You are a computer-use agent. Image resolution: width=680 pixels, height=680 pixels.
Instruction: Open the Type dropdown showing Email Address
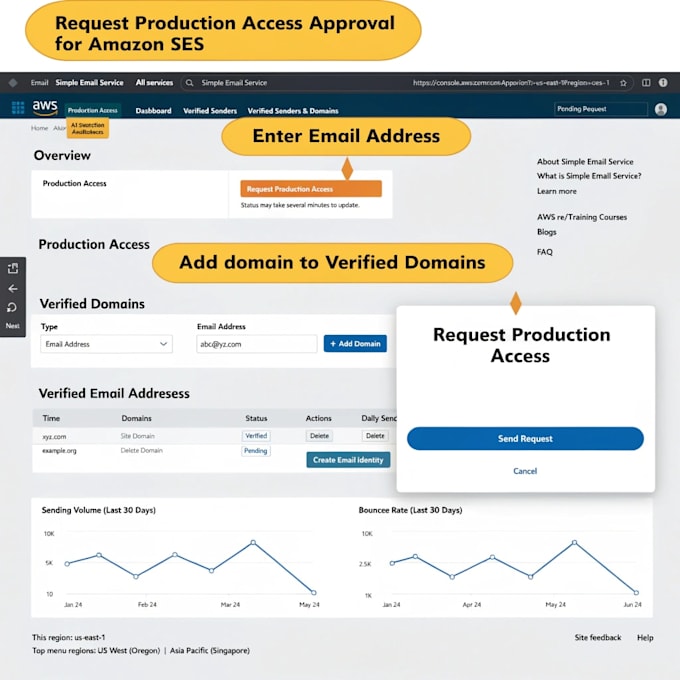[x=106, y=344]
